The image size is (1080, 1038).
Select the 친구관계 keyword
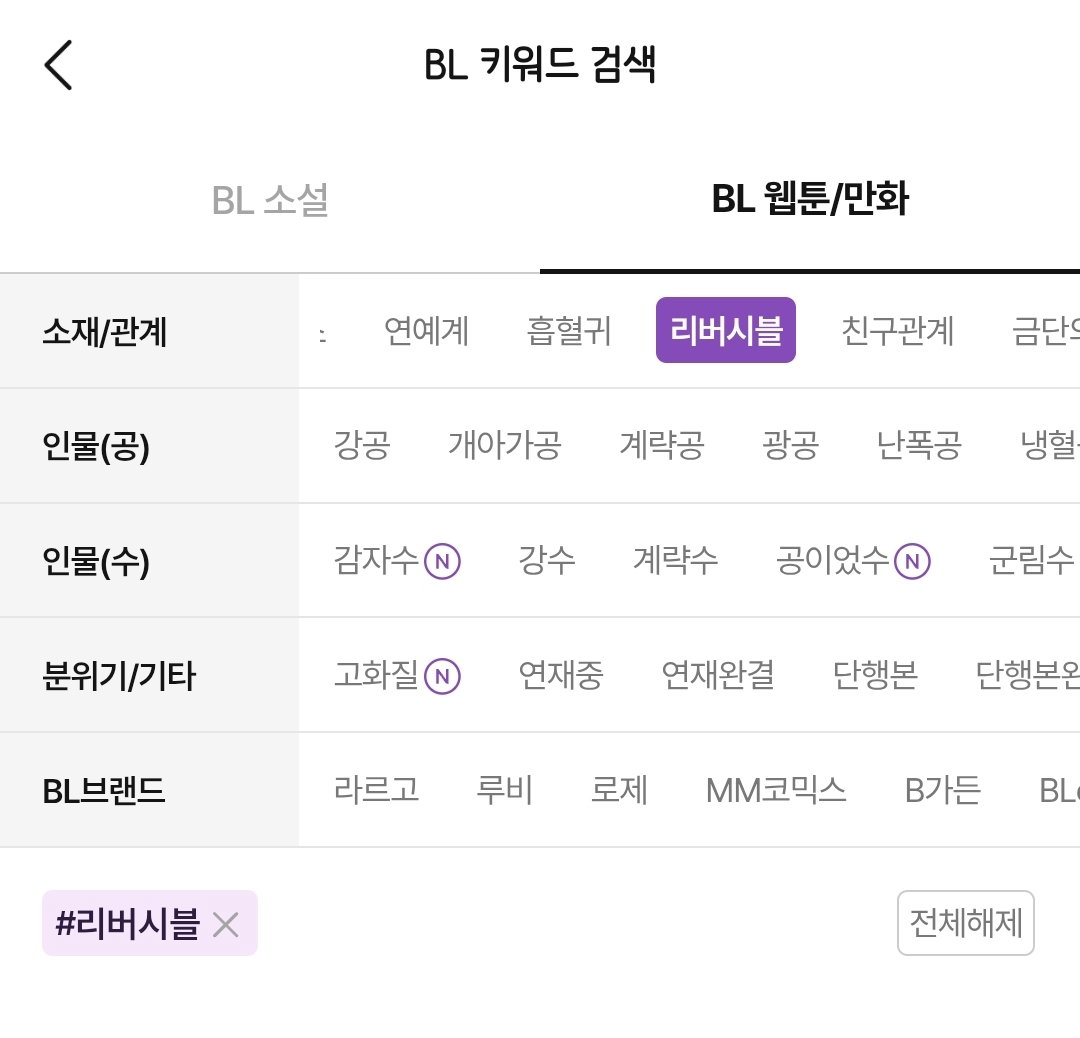(x=897, y=331)
